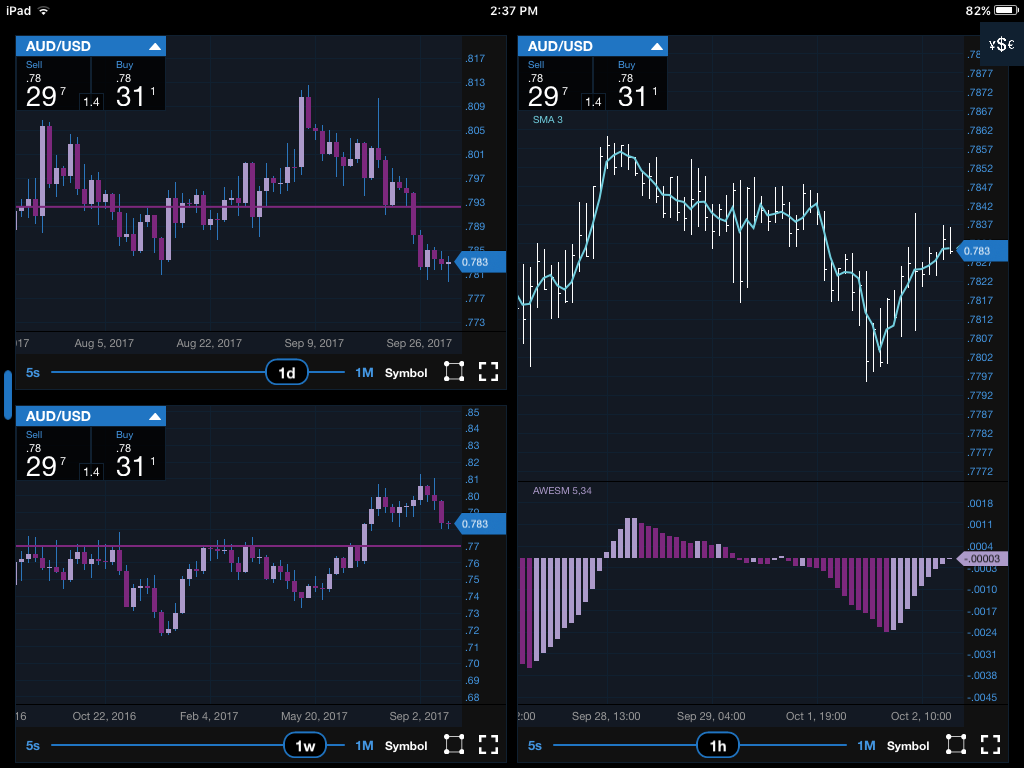Expand the weekly chart to fullscreen
This screenshot has height=768, width=1024.
click(x=488, y=745)
